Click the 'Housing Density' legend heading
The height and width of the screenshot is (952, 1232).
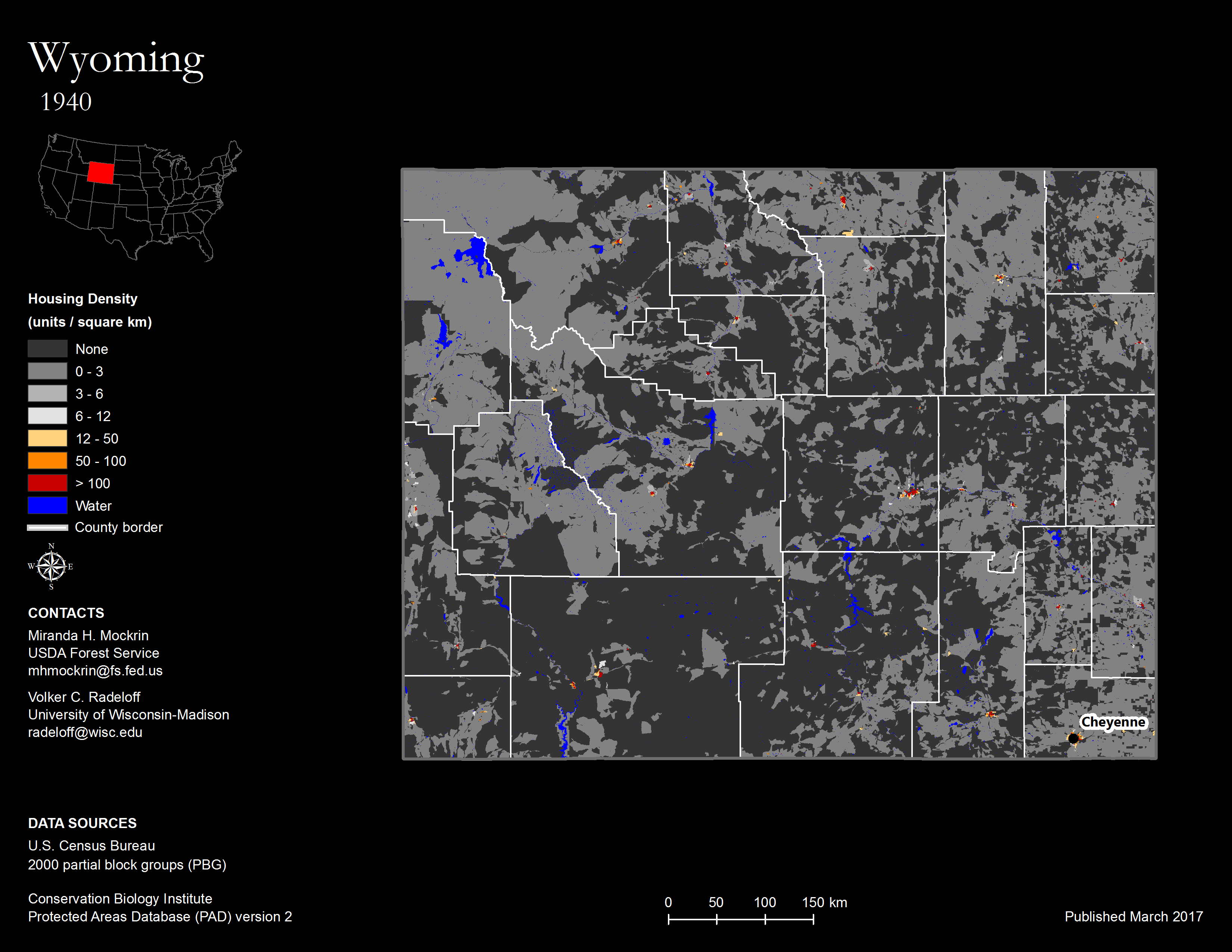tap(83, 299)
